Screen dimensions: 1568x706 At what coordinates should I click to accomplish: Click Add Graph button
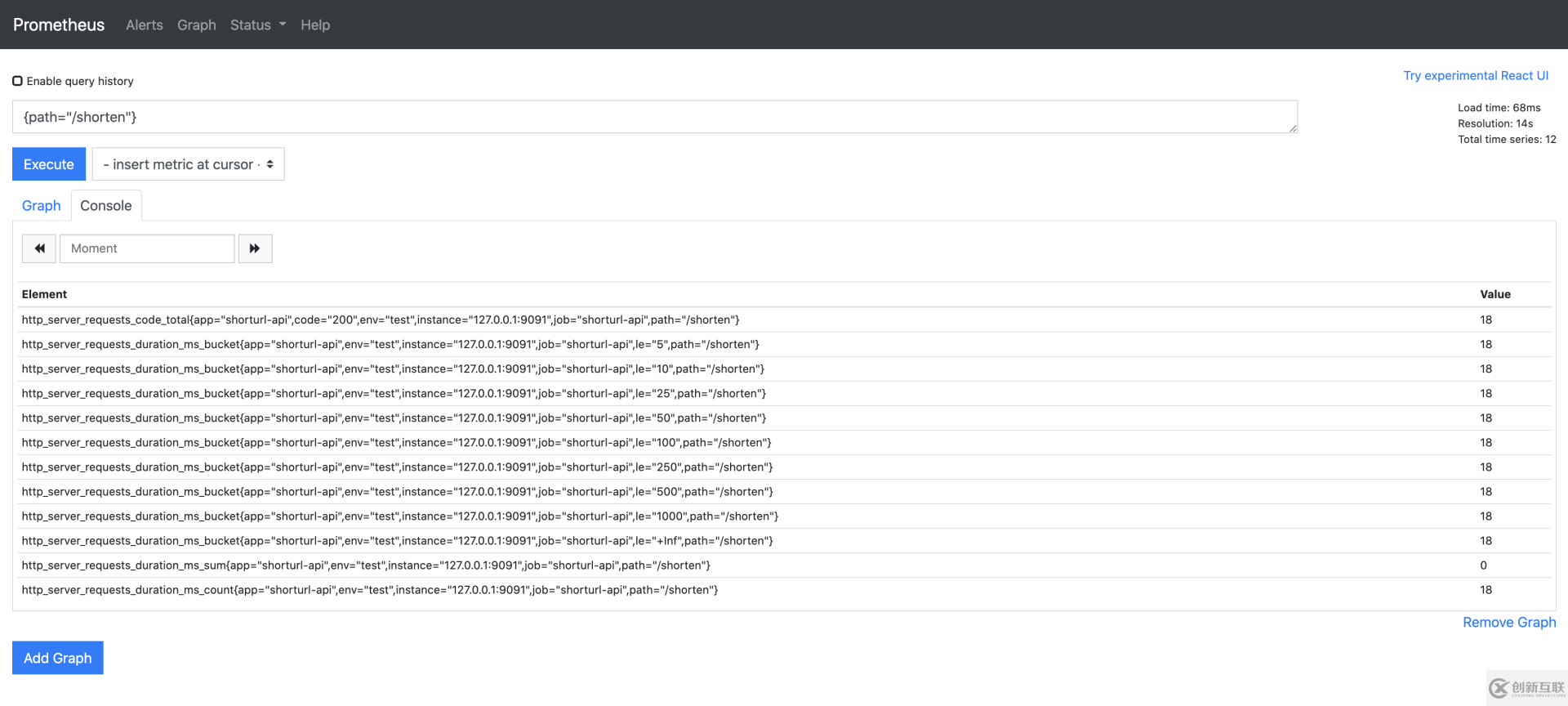58,658
